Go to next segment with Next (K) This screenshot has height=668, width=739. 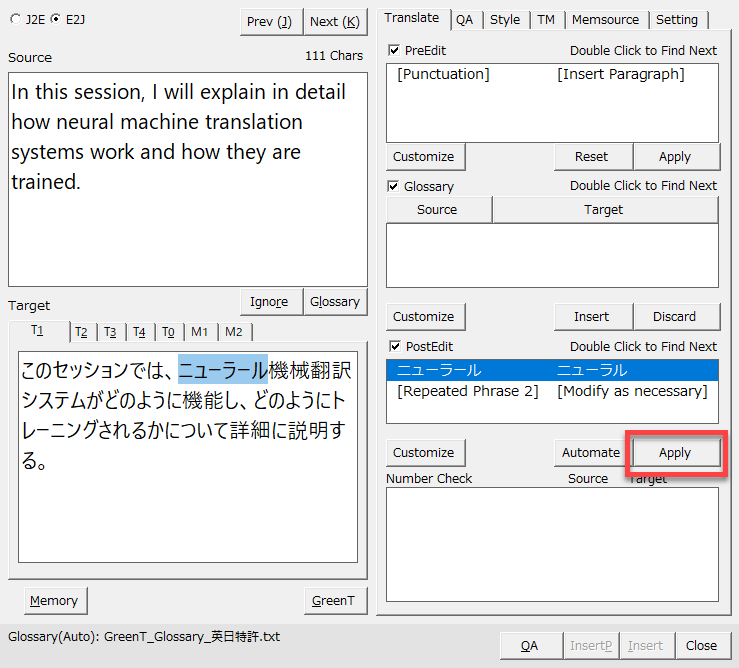pos(334,22)
